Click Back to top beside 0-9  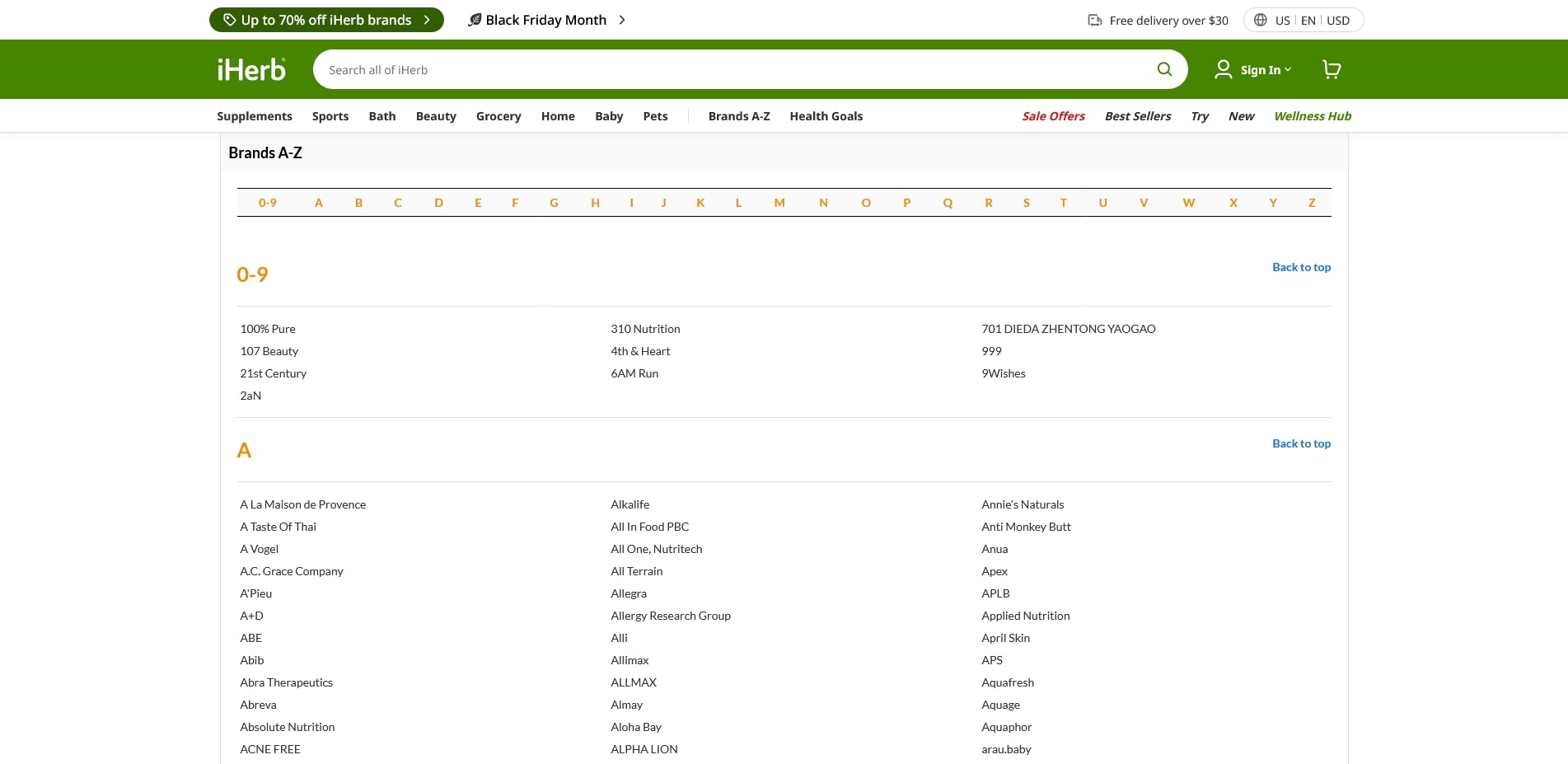(1301, 267)
